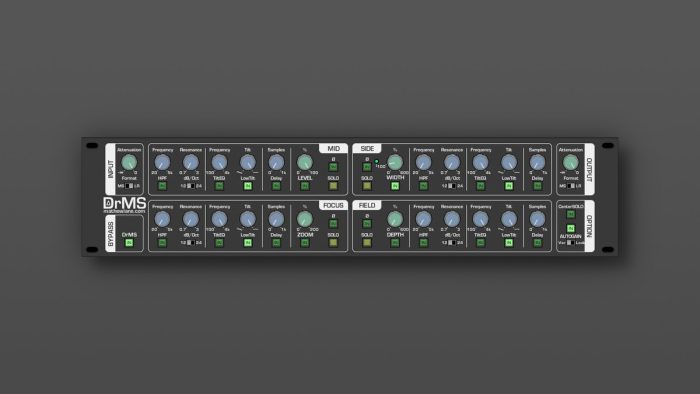This screenshot has width=700, height=394.
Task: Turn the FOCUS Resonance knob
Action: tap(191, 219)
